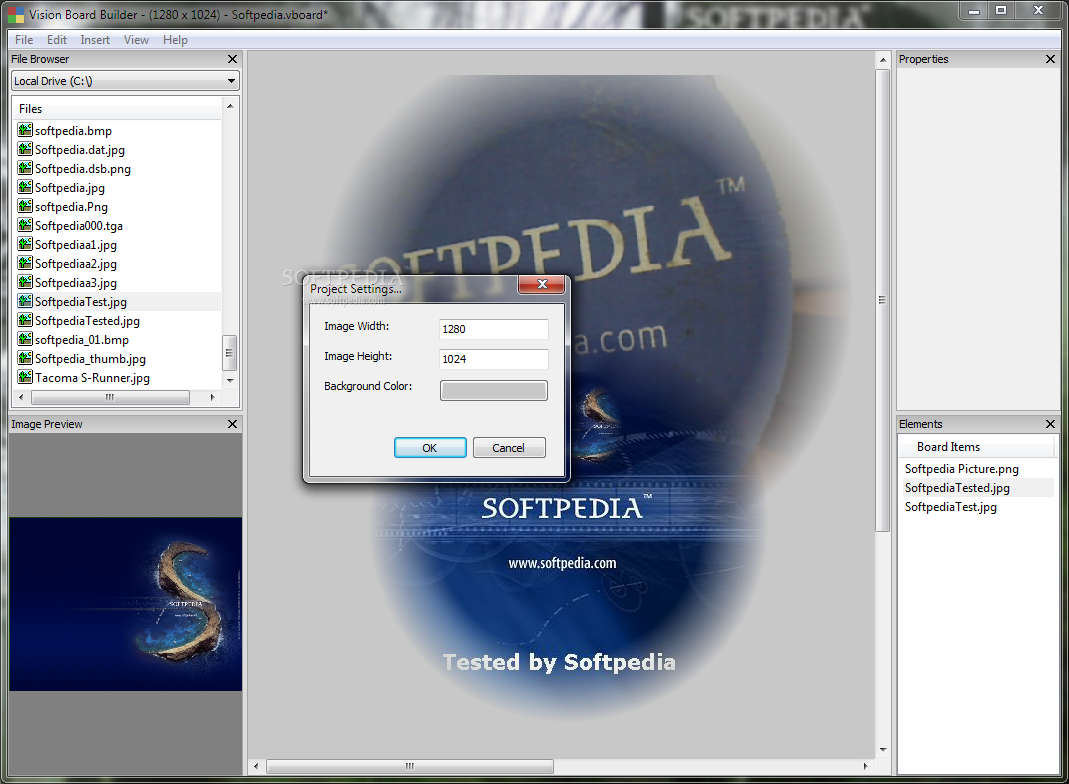Open the Help menu
1069x784 pixels.
tap(175, 40)
